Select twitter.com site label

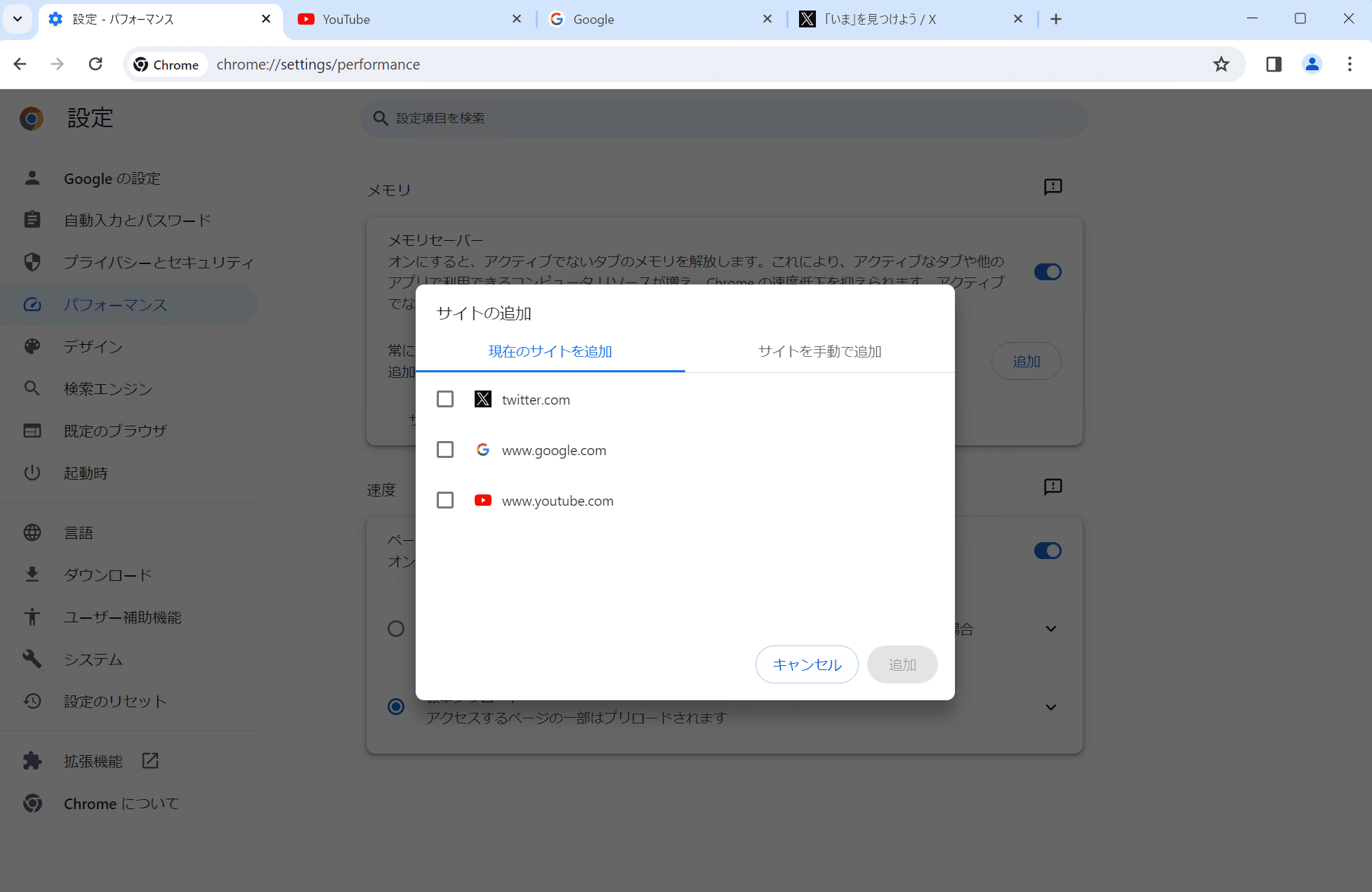536,400
